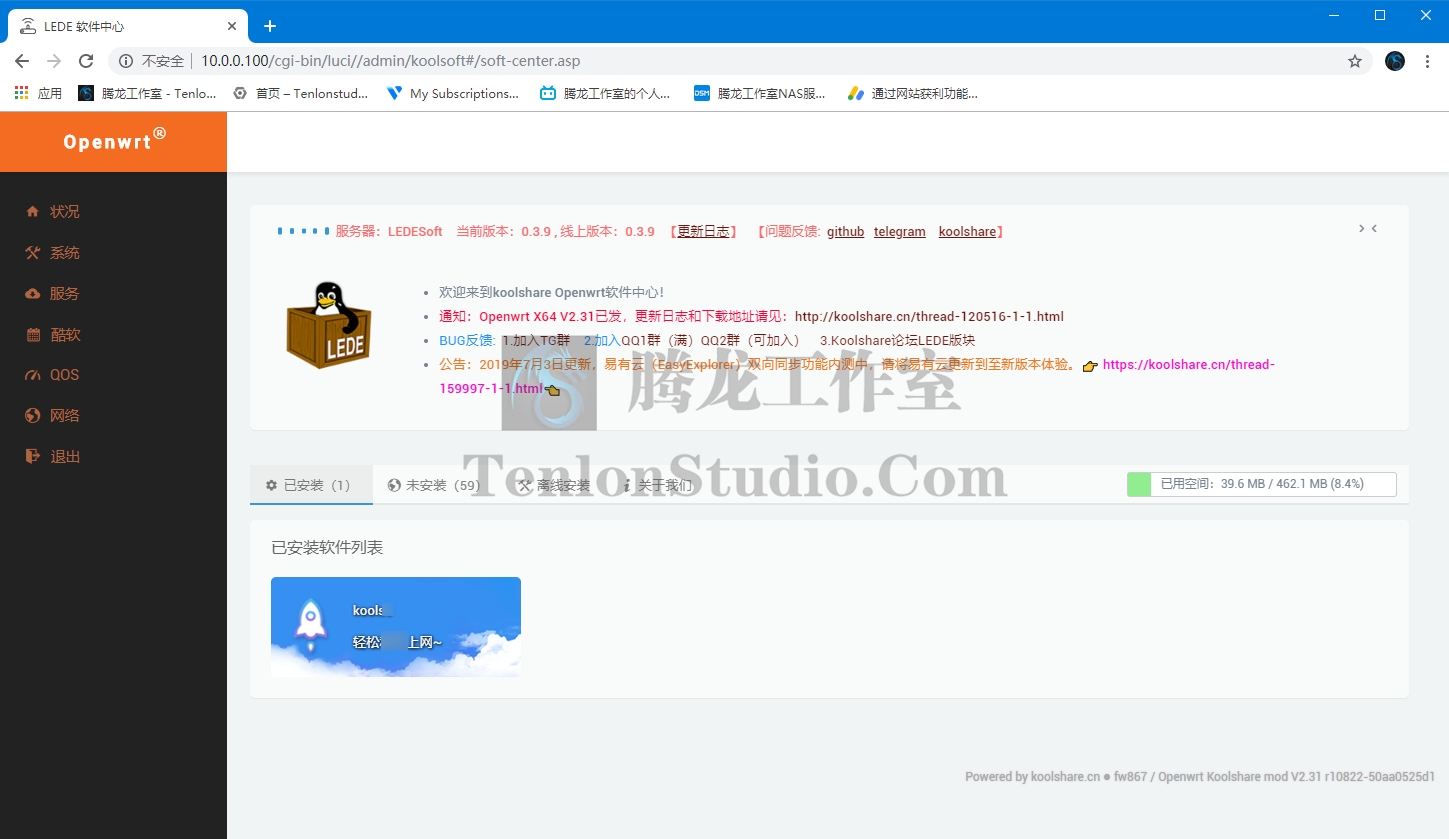Image resolution: width=1449 pixels, height=839 pixels.
Task: Click the used space progress bar
Action: (1262, 484)
